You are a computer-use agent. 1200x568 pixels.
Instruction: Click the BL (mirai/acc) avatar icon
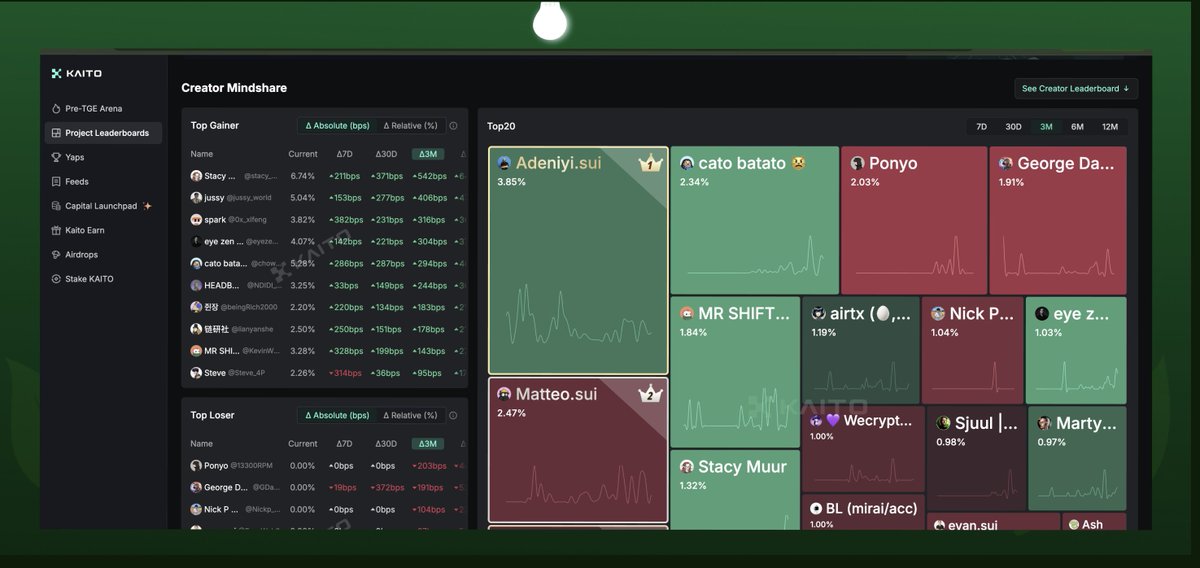pos(816,508)
